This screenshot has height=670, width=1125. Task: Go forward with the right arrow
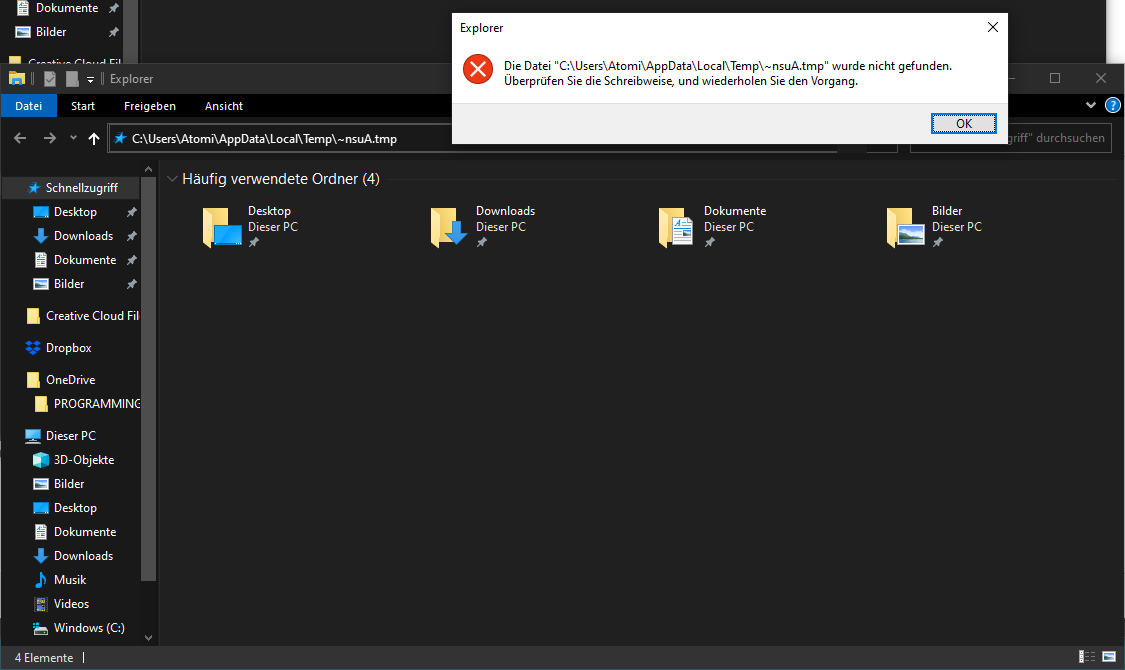(x=50, y=138)
